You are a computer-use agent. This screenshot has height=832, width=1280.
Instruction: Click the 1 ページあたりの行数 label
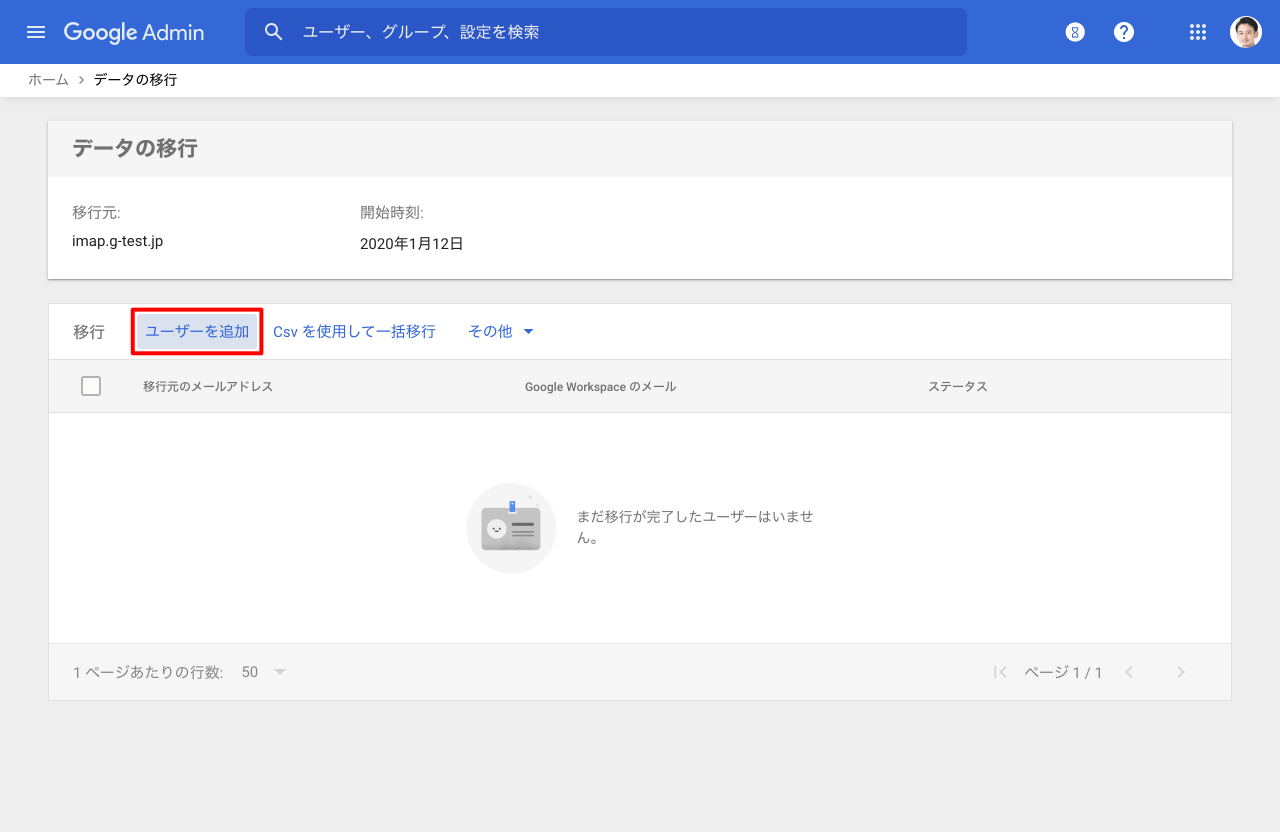point(148,672)
